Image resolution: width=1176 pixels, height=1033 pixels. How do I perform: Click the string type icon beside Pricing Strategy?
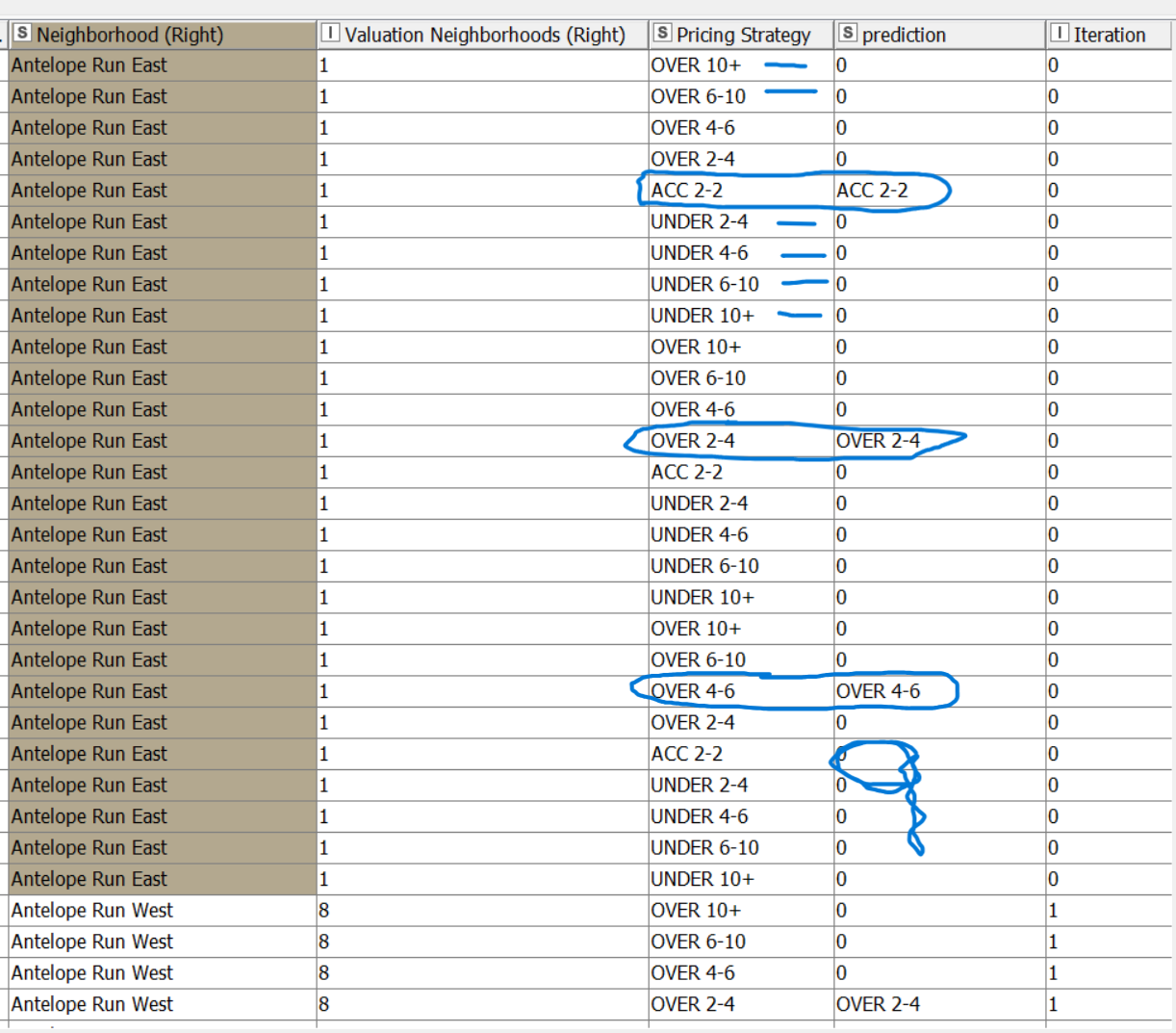662,34
